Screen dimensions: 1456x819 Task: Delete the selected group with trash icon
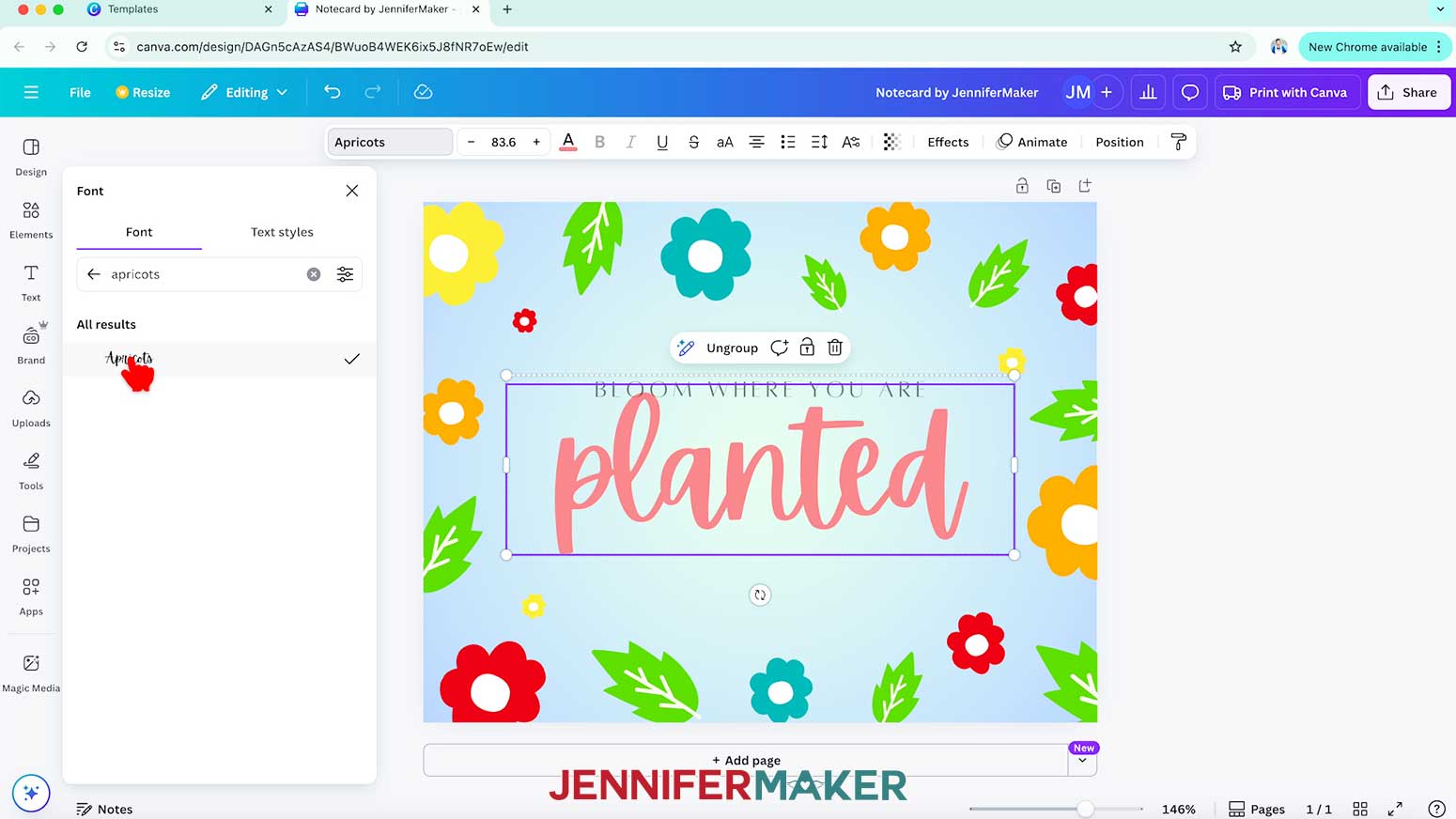pos(834,348)
